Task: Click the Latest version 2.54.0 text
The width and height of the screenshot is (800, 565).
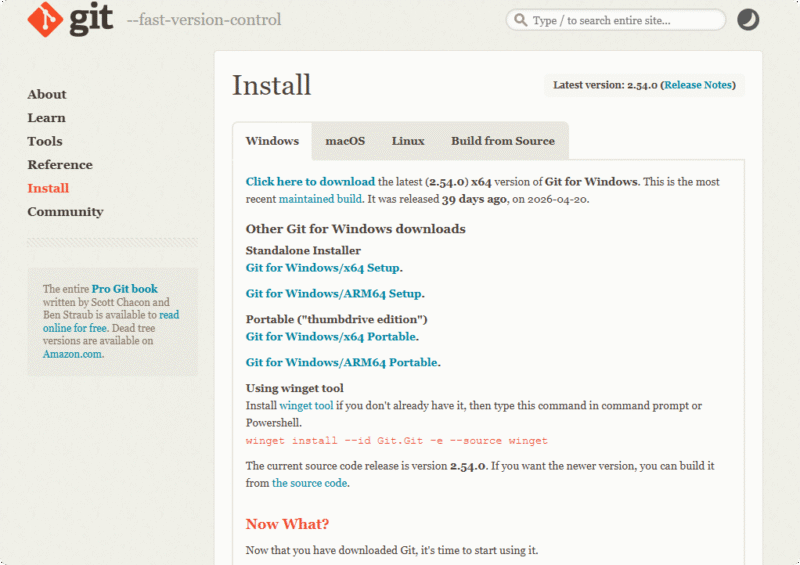Action: coord(605,85)
